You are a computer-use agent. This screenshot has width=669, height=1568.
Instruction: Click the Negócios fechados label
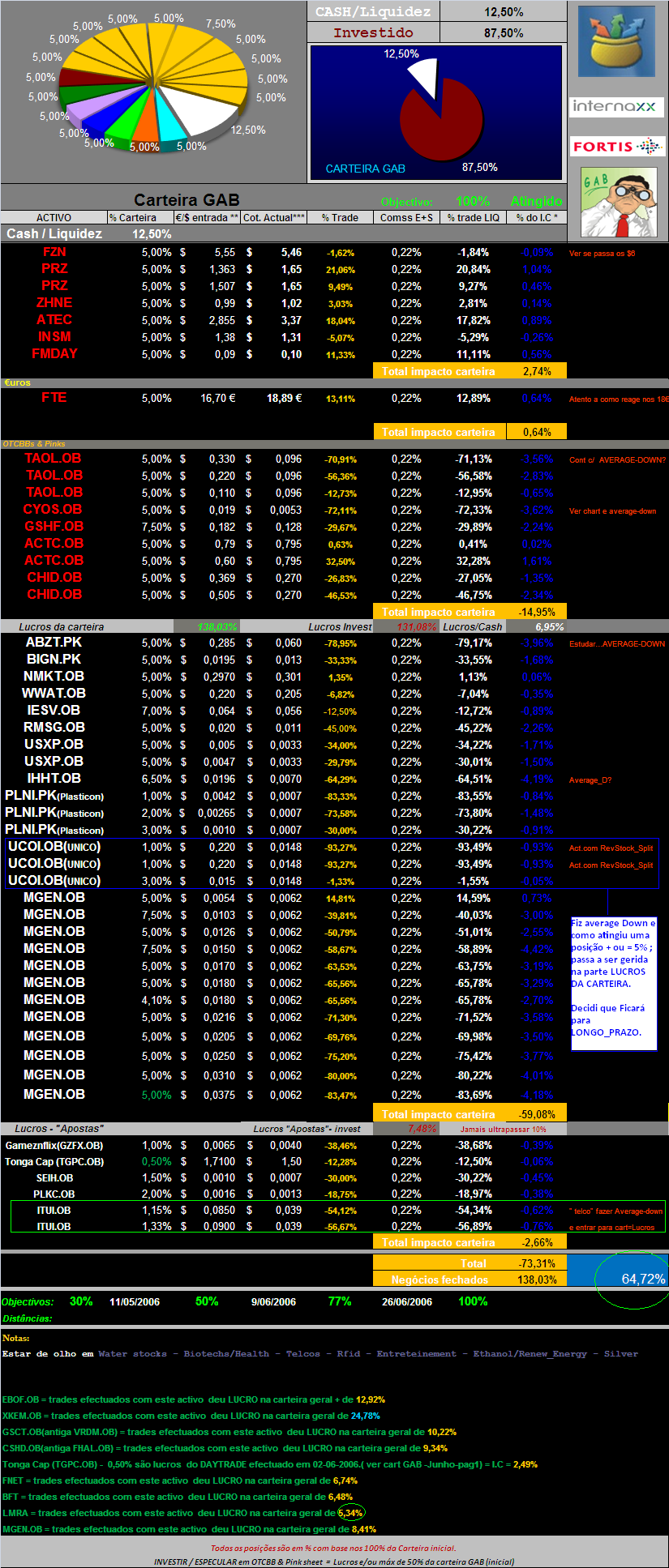440,1280
